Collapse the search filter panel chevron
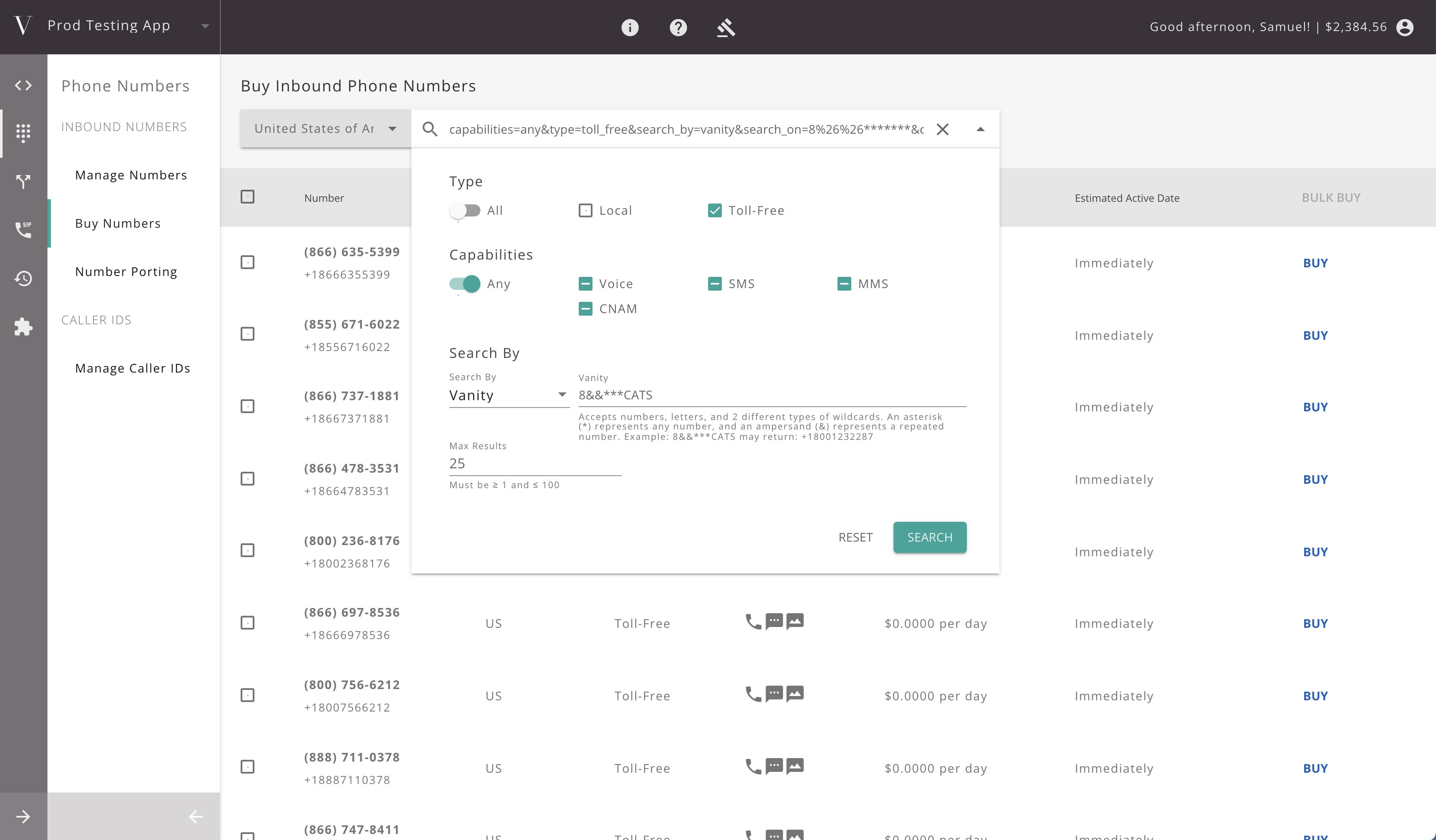 point(981,129)
